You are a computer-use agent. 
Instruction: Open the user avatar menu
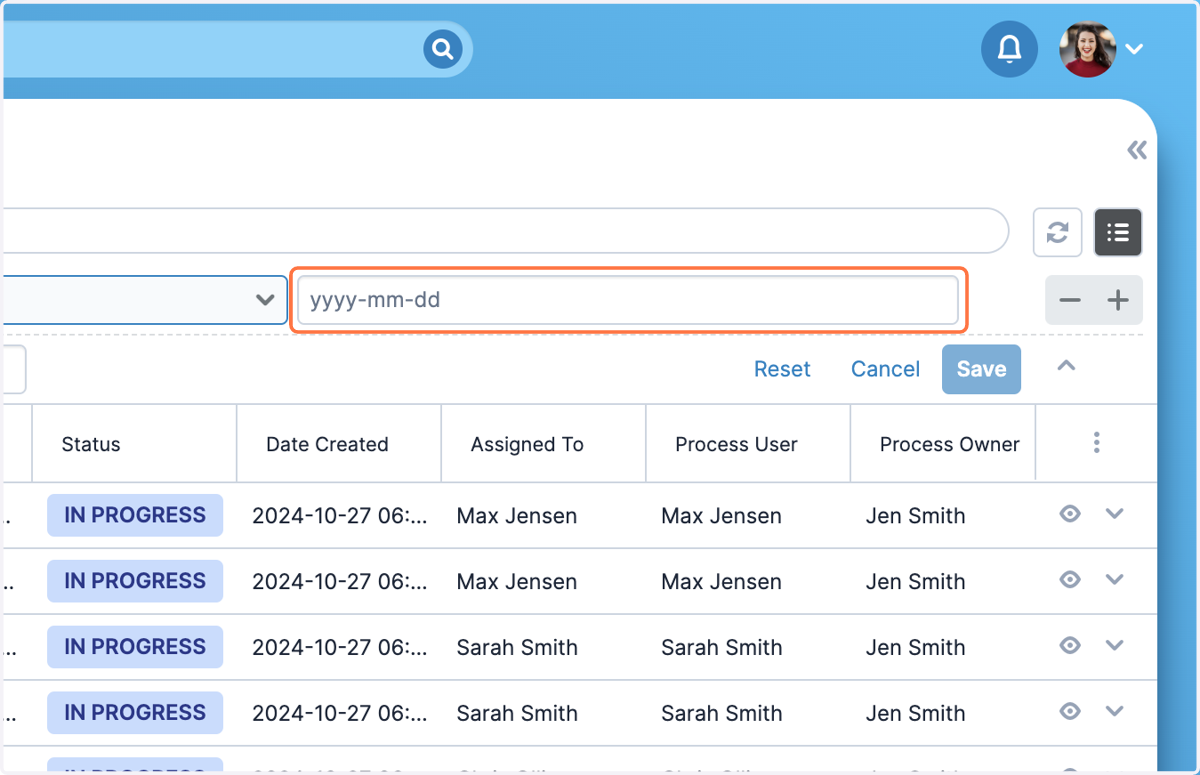[x=1087, y=49]
